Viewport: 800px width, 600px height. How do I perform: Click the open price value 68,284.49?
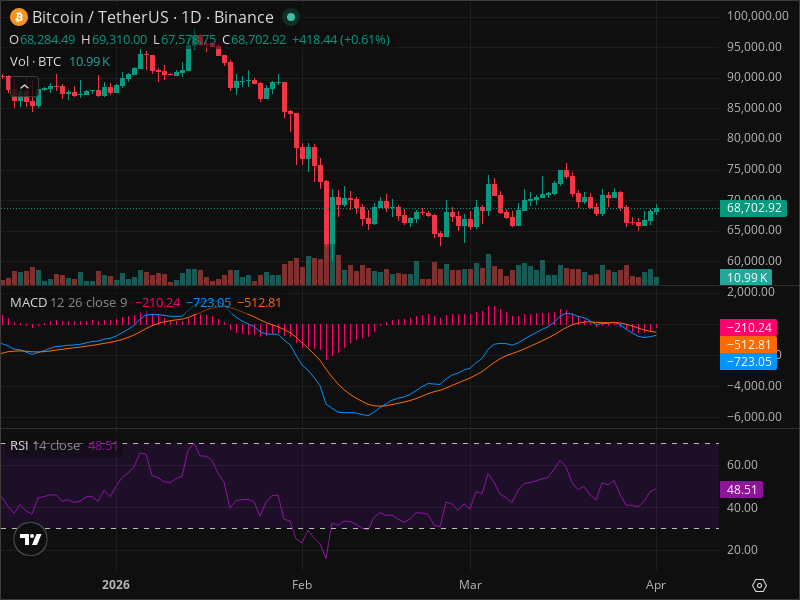pyautogui.click(x=47, y=40)
